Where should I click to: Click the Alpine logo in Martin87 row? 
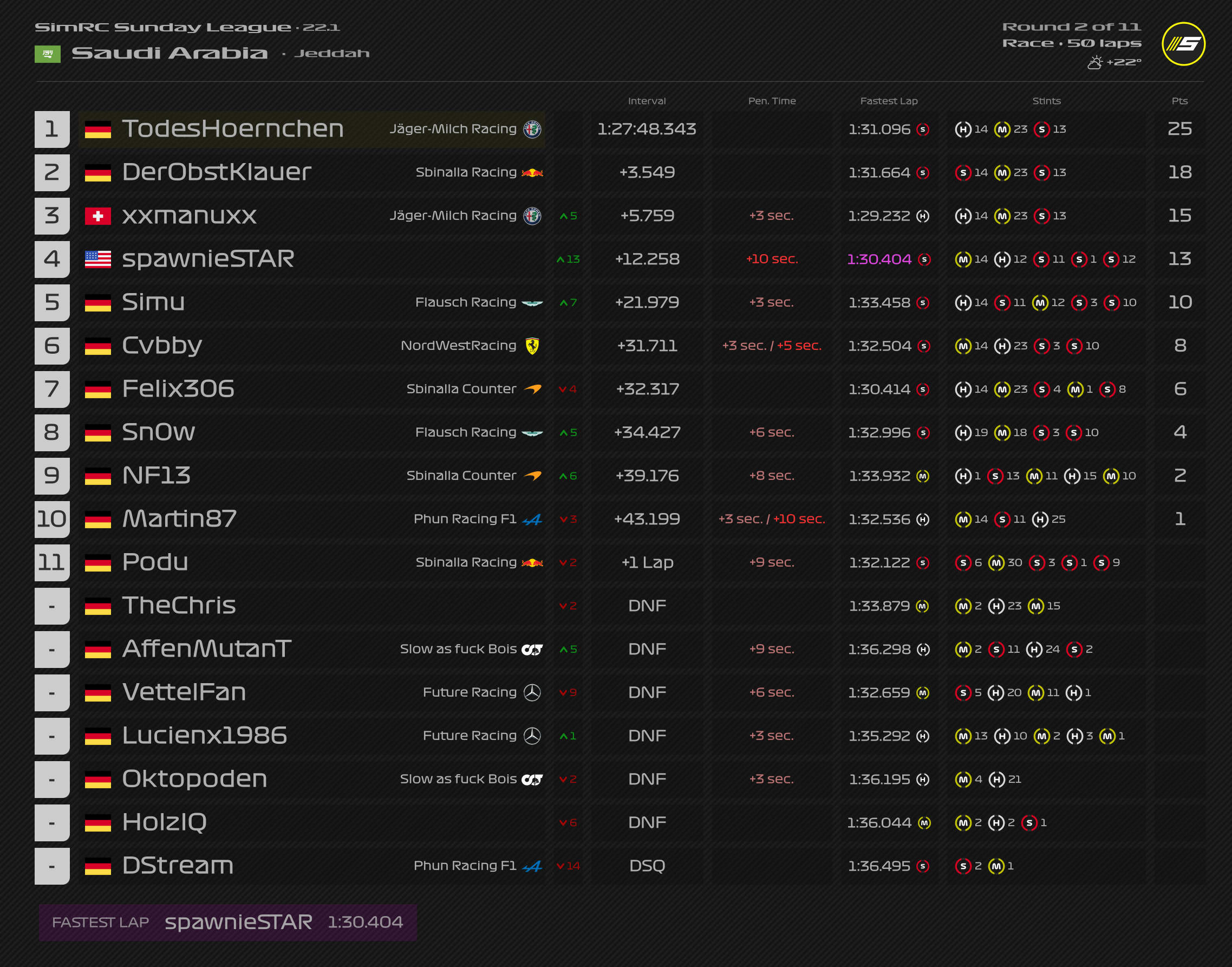[532, 519]
